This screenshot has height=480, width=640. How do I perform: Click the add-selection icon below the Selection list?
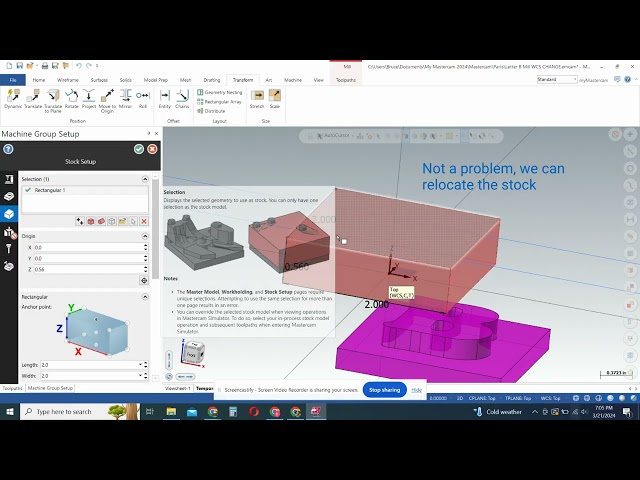point(80,221)
